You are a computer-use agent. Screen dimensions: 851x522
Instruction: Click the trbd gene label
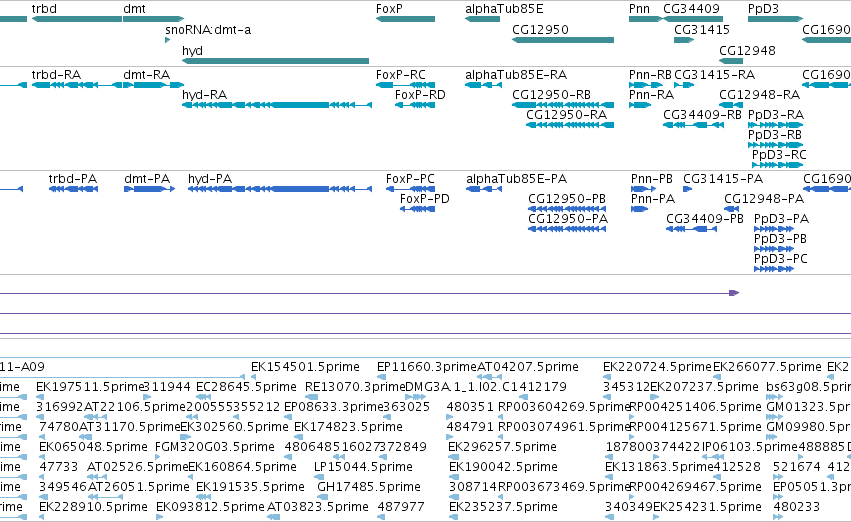pyautogui.click(x=44, y=9)
